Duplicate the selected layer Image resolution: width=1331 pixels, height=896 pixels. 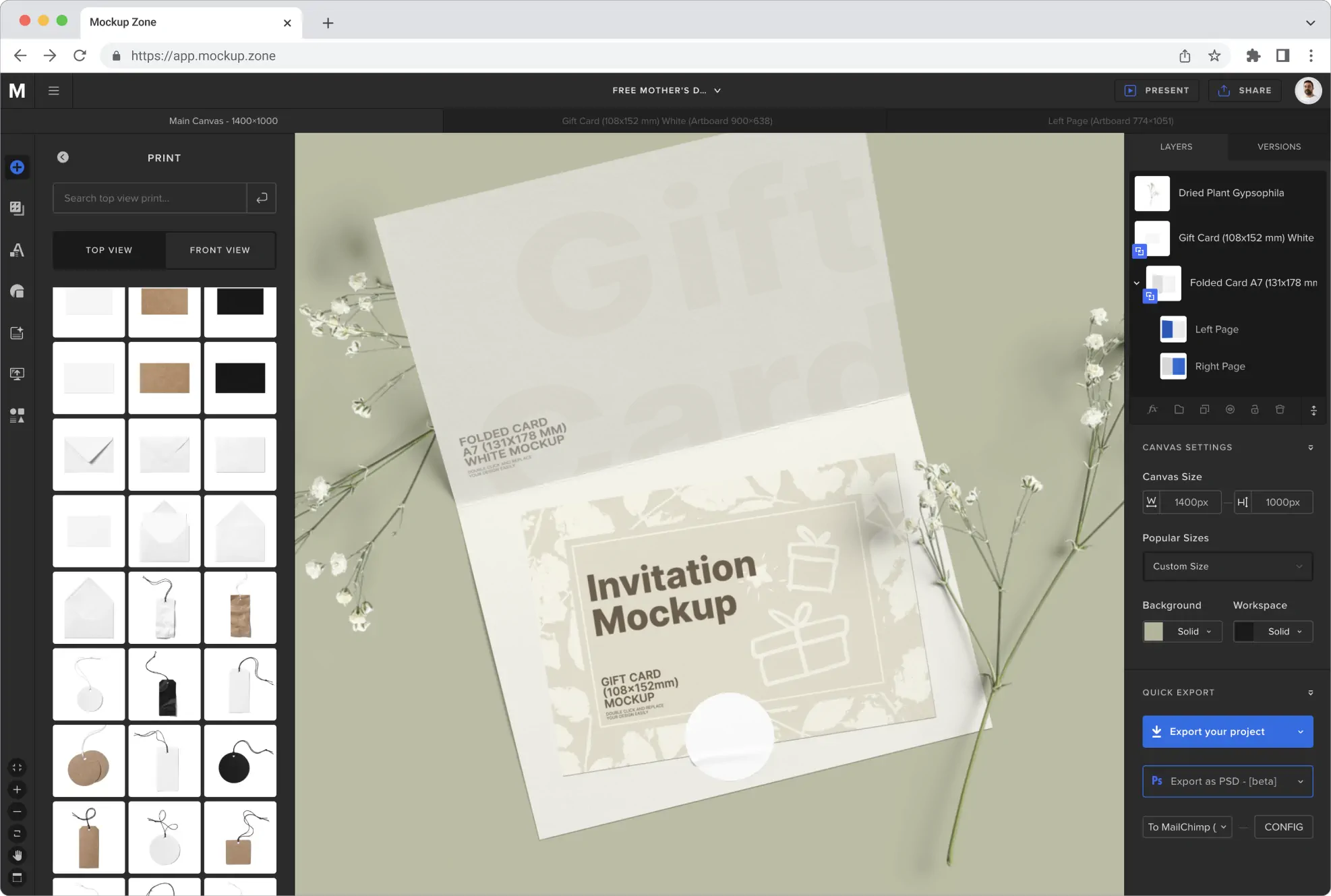pos(1205,409)
